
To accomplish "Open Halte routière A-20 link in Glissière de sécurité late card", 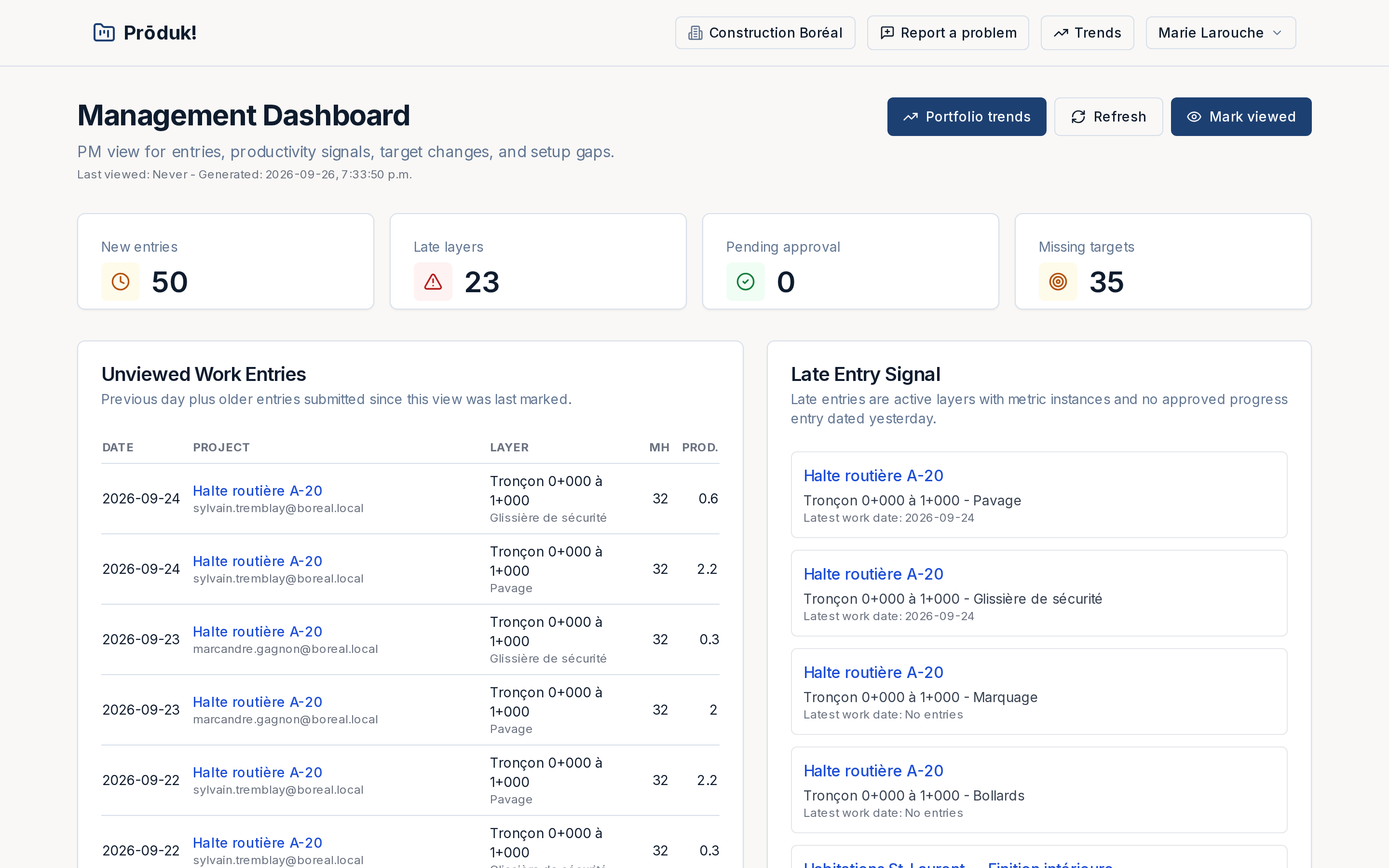I will pos(873,574).
